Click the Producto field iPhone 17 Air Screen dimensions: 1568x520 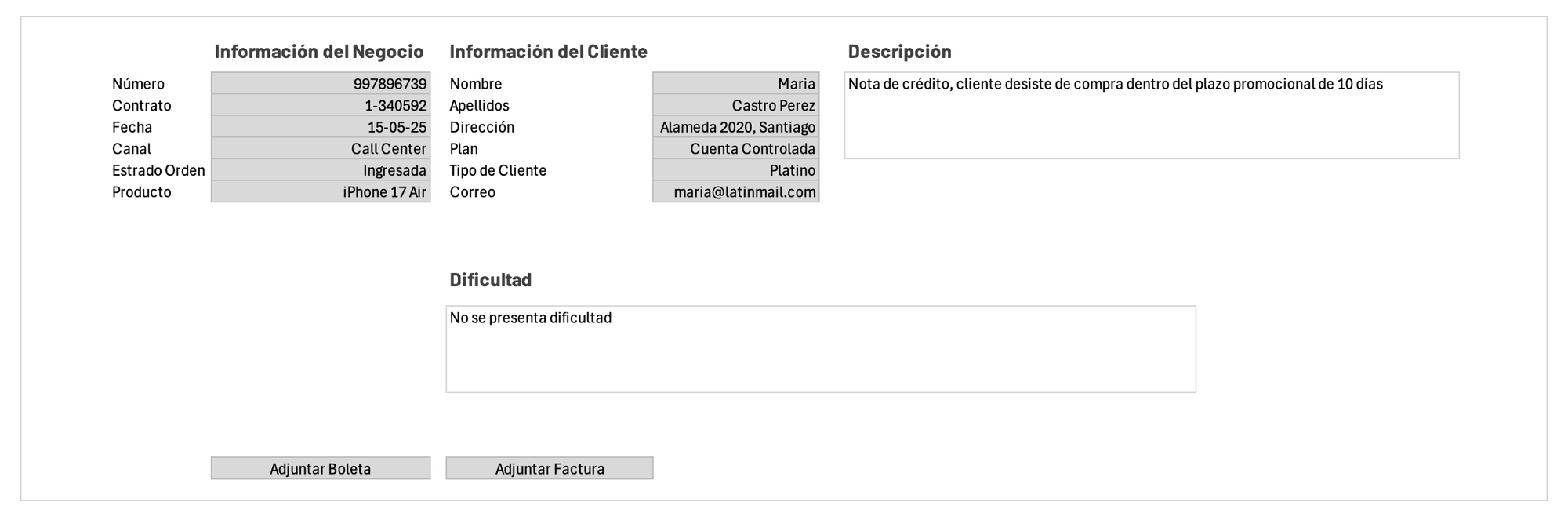click(320, 192)
